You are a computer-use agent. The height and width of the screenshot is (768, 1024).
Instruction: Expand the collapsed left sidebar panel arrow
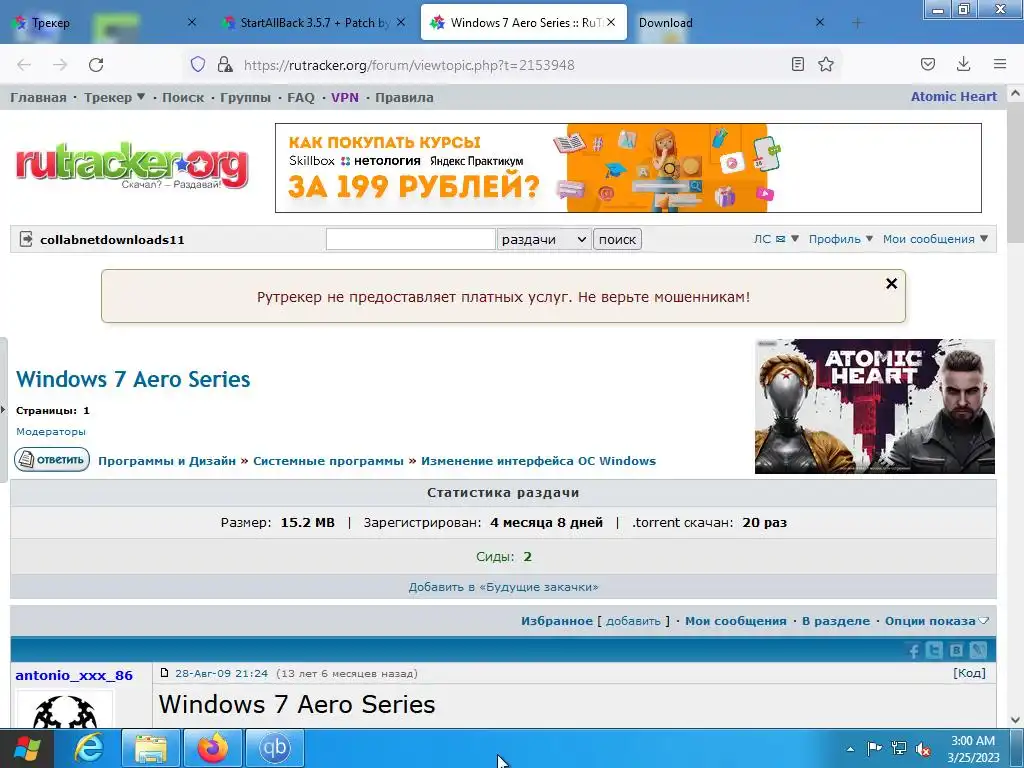click(x=3, y=409)
